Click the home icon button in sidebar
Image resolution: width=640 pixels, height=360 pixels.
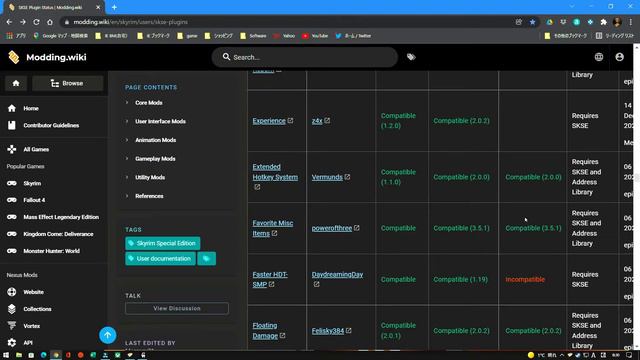click(16, 83)
